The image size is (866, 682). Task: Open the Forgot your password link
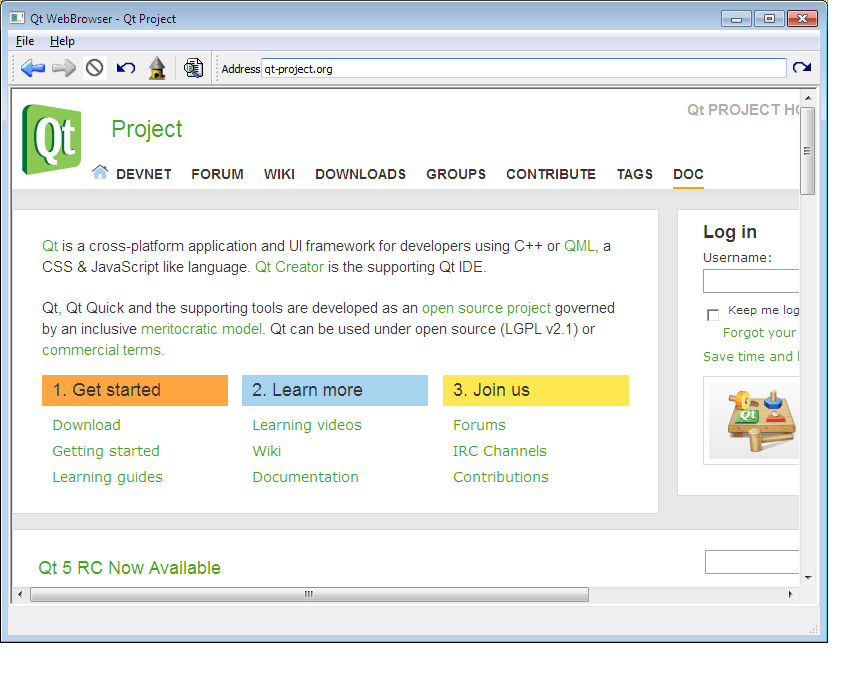click(x=758, y=333)
